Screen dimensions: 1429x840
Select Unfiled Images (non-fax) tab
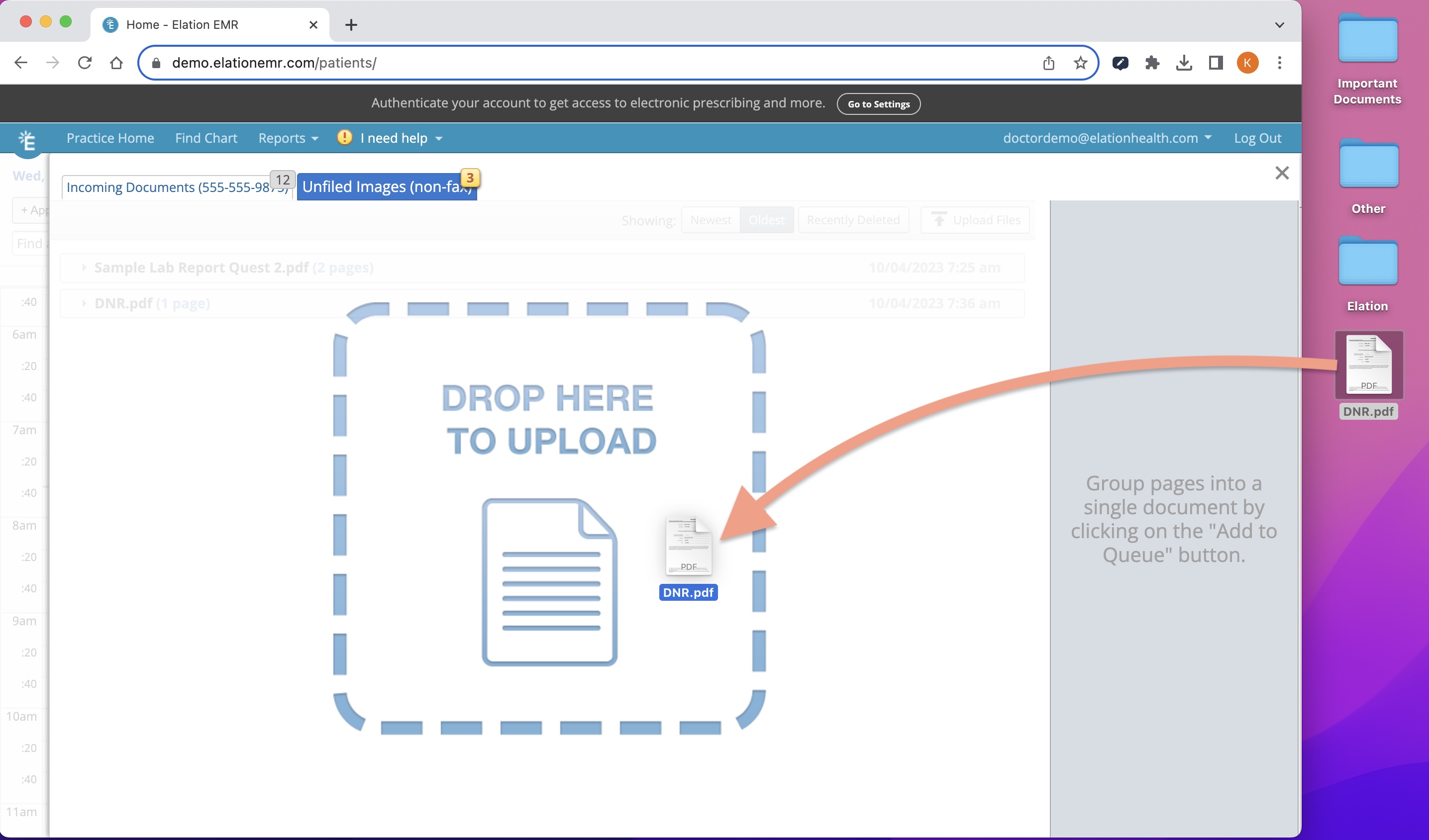(x=387, y=187)
